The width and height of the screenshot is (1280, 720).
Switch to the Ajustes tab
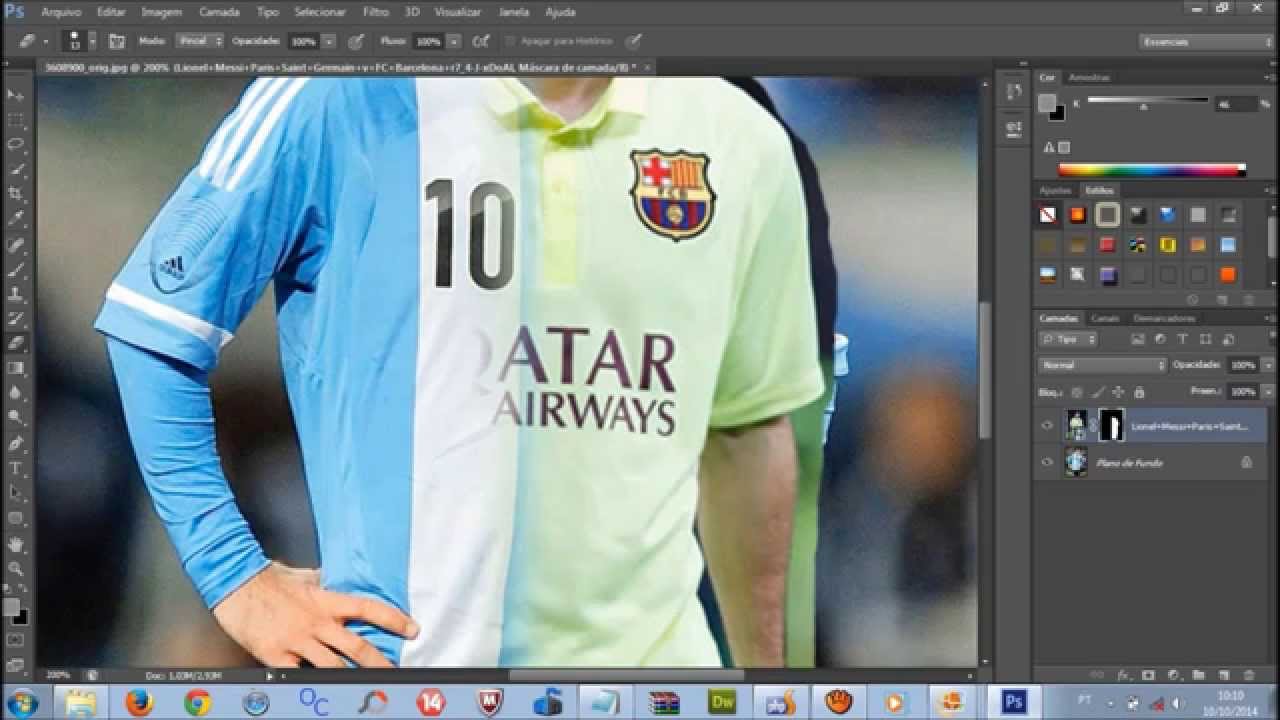(x=1055, y=190)
